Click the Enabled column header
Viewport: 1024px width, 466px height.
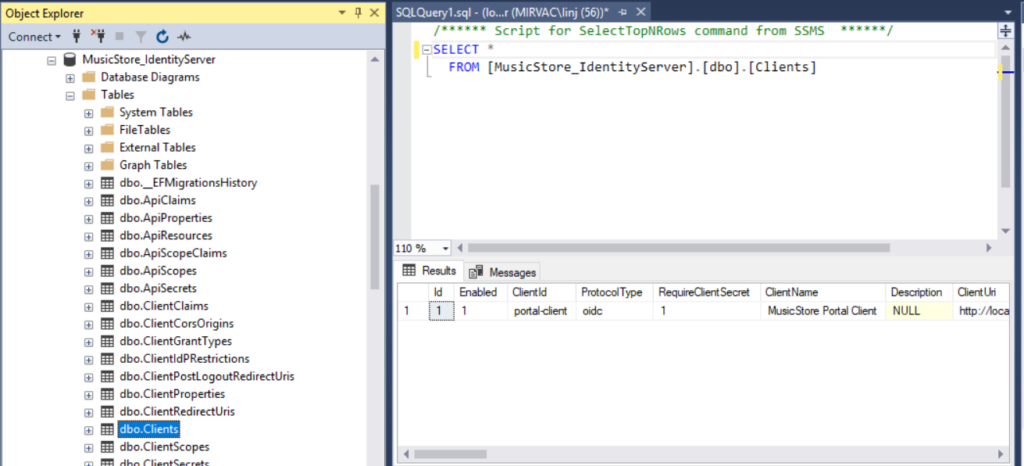pyautogui.click(x=481, y=292)
